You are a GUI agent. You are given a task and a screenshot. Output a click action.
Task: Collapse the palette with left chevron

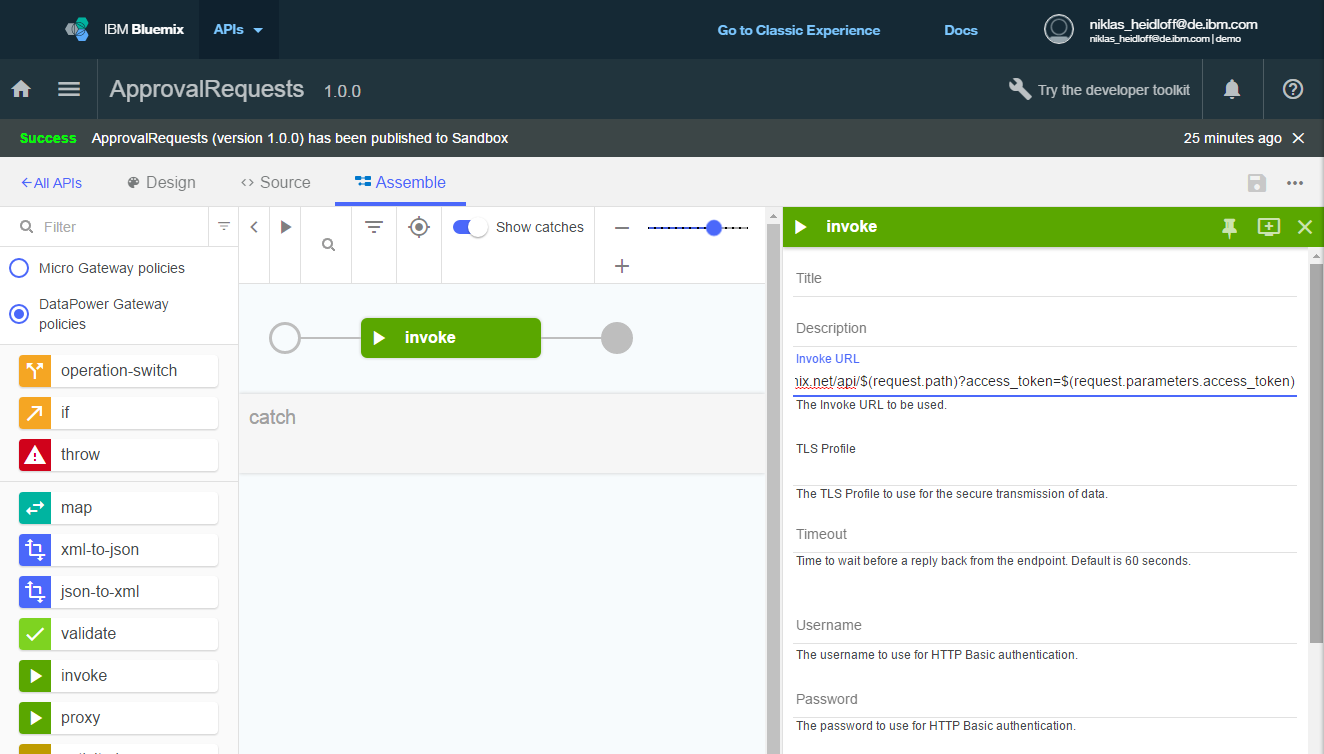(254, 227)
